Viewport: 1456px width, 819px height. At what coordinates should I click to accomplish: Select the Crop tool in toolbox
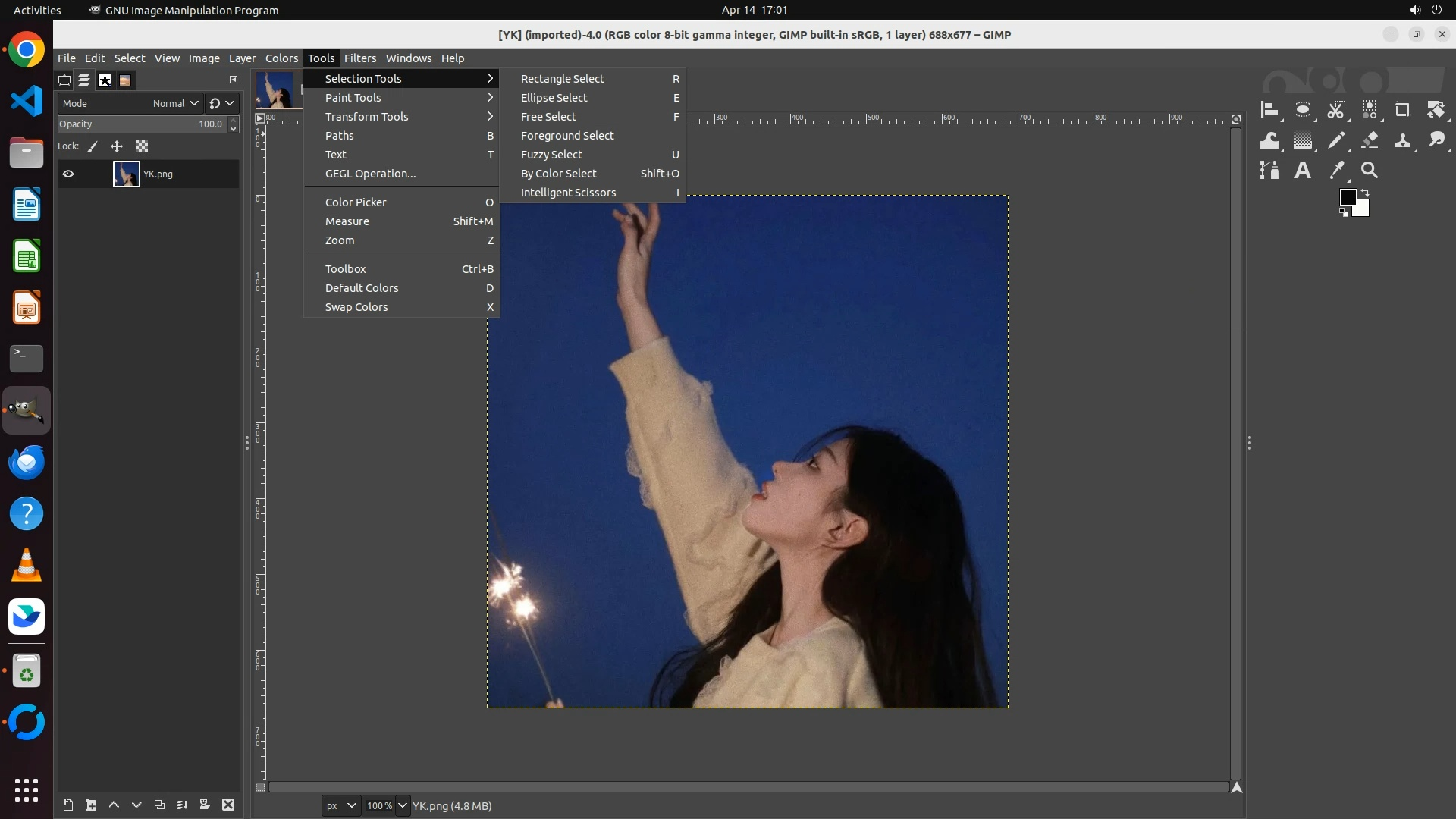[x=1402, y=110]
